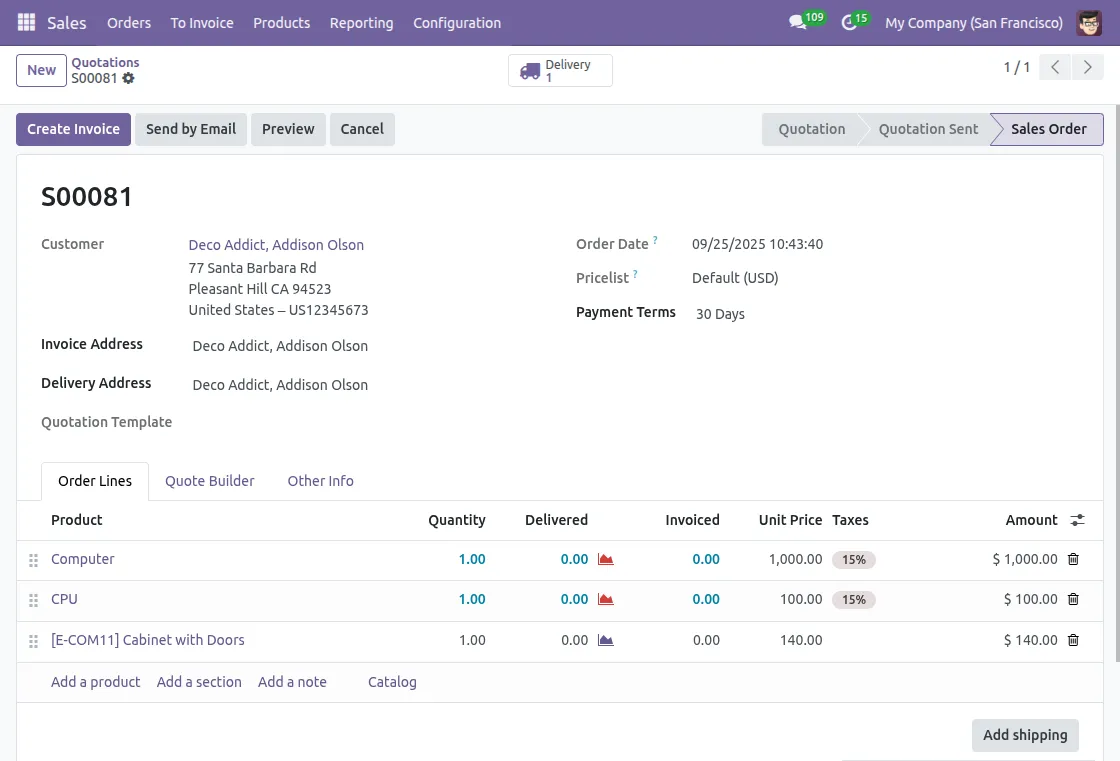Open the column options adjust icon
This screenshot has width=1120, height=761.
tap(1077, 520)
